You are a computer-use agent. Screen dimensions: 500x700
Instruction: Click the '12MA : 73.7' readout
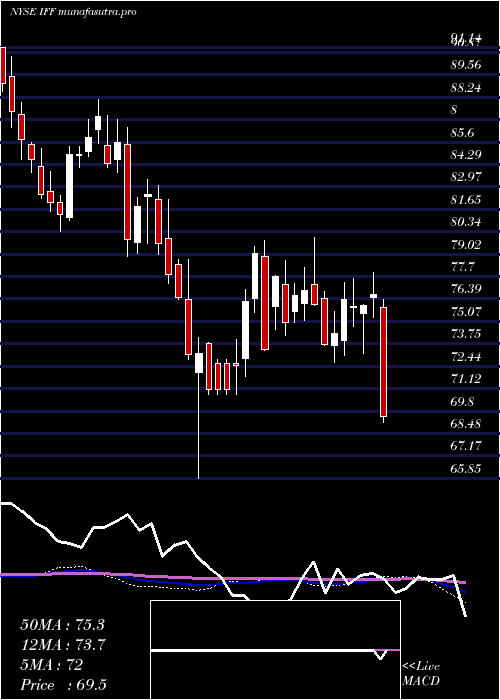click(x=62, y=645)
